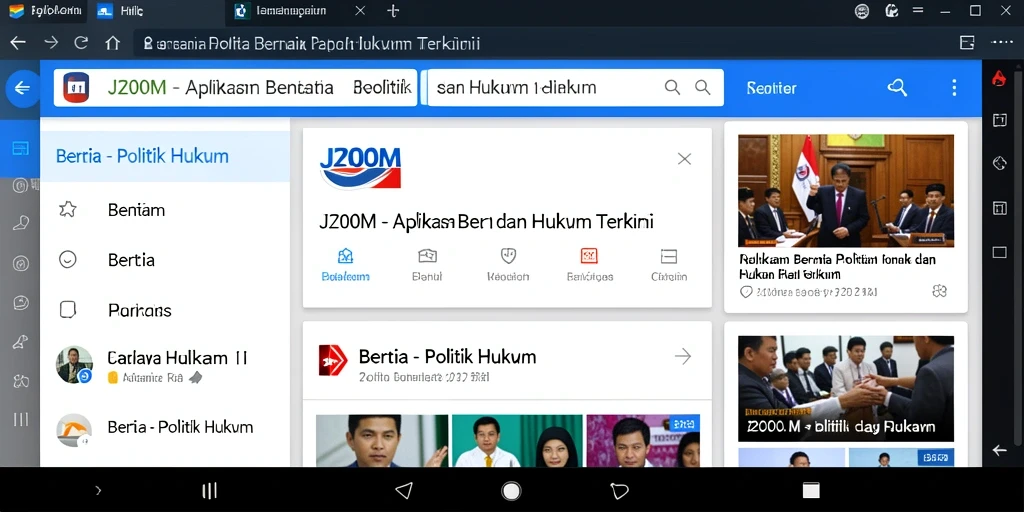Click the browser forward navigation arrow

(x=50, y=43)
